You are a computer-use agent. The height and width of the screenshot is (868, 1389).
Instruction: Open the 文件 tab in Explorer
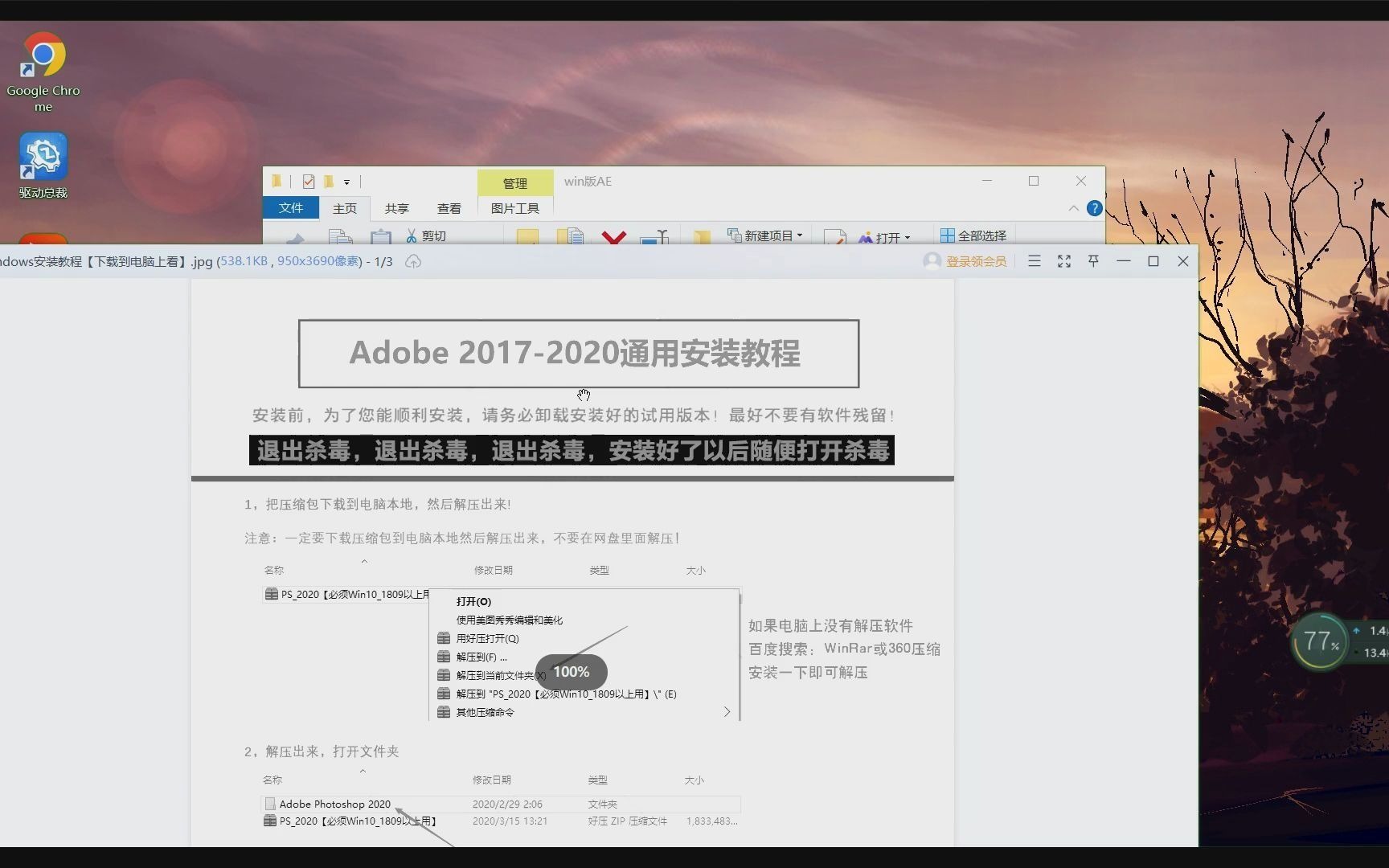(x=291, y=208)
